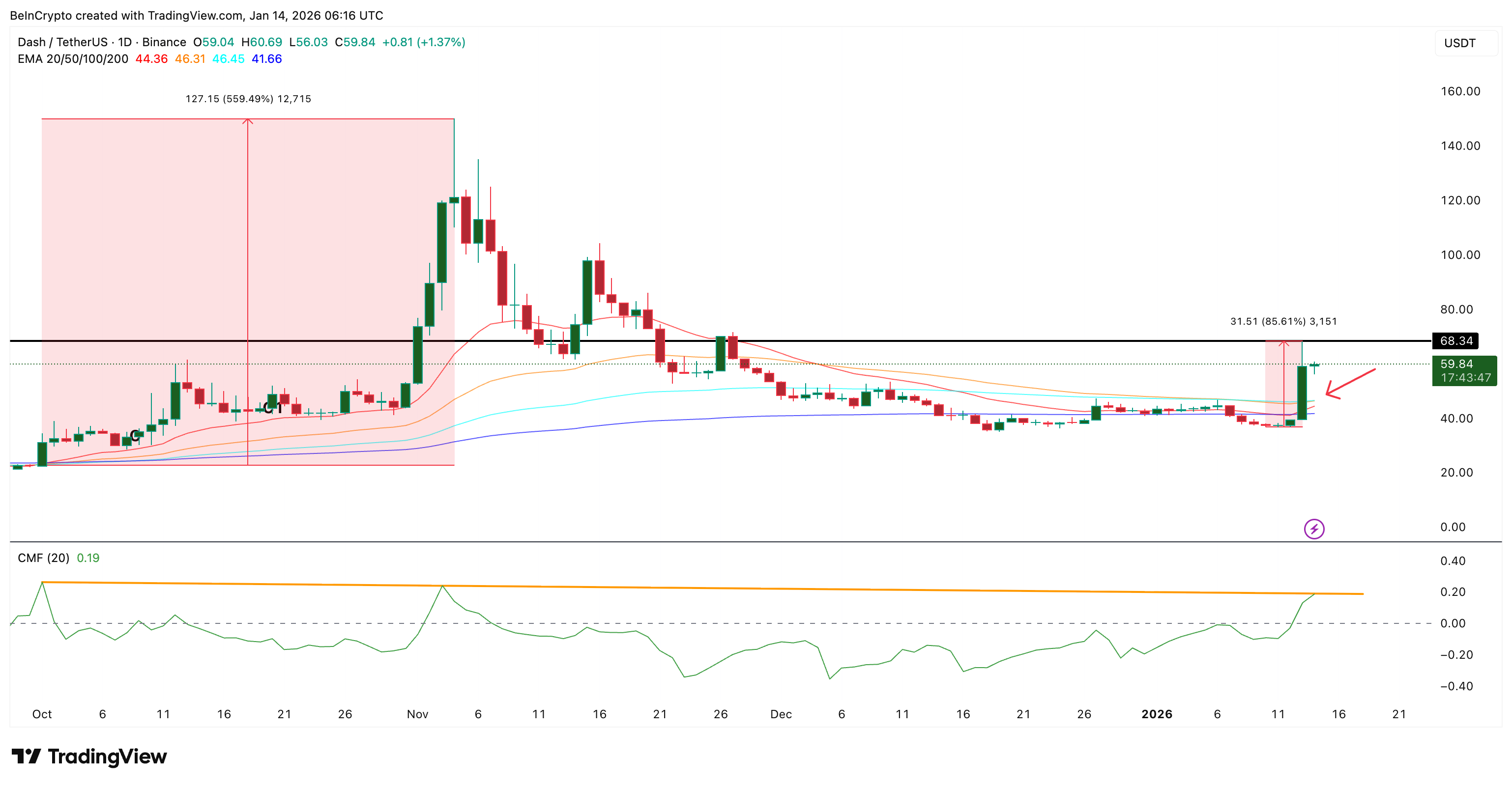Click the CMF value 0.19 in legend
The width and height of the screenshot is (1512, 786).
88,558
